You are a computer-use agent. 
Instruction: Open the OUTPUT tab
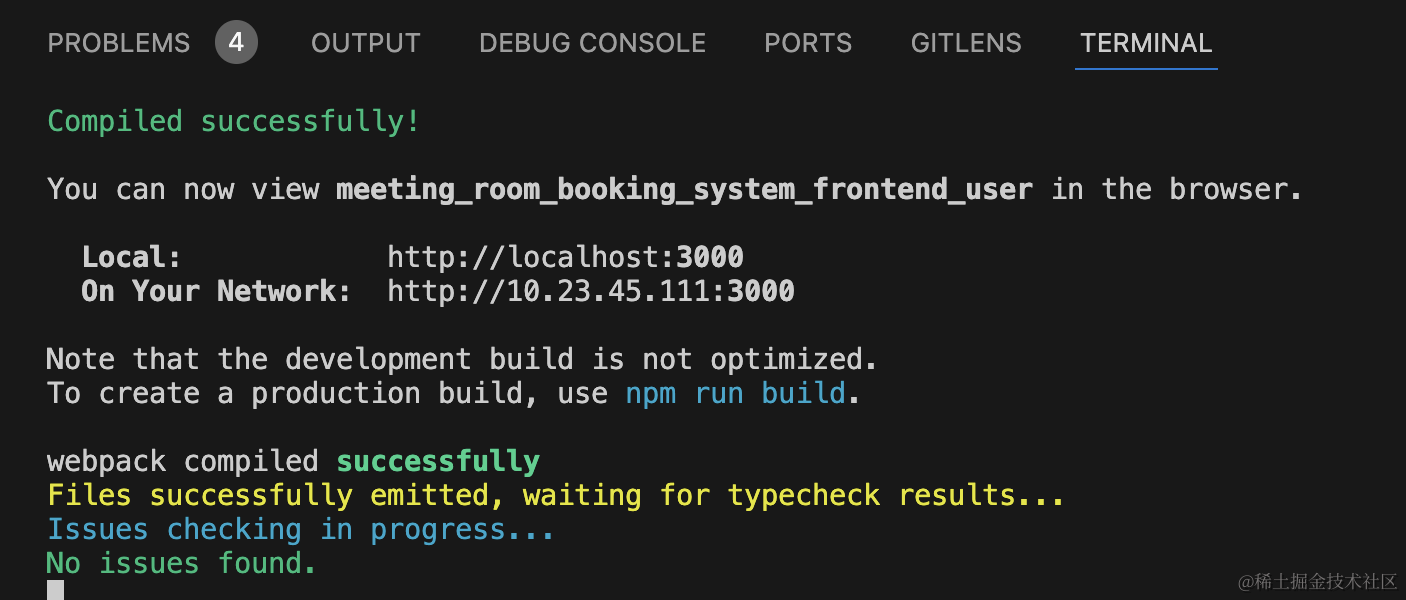365,43
